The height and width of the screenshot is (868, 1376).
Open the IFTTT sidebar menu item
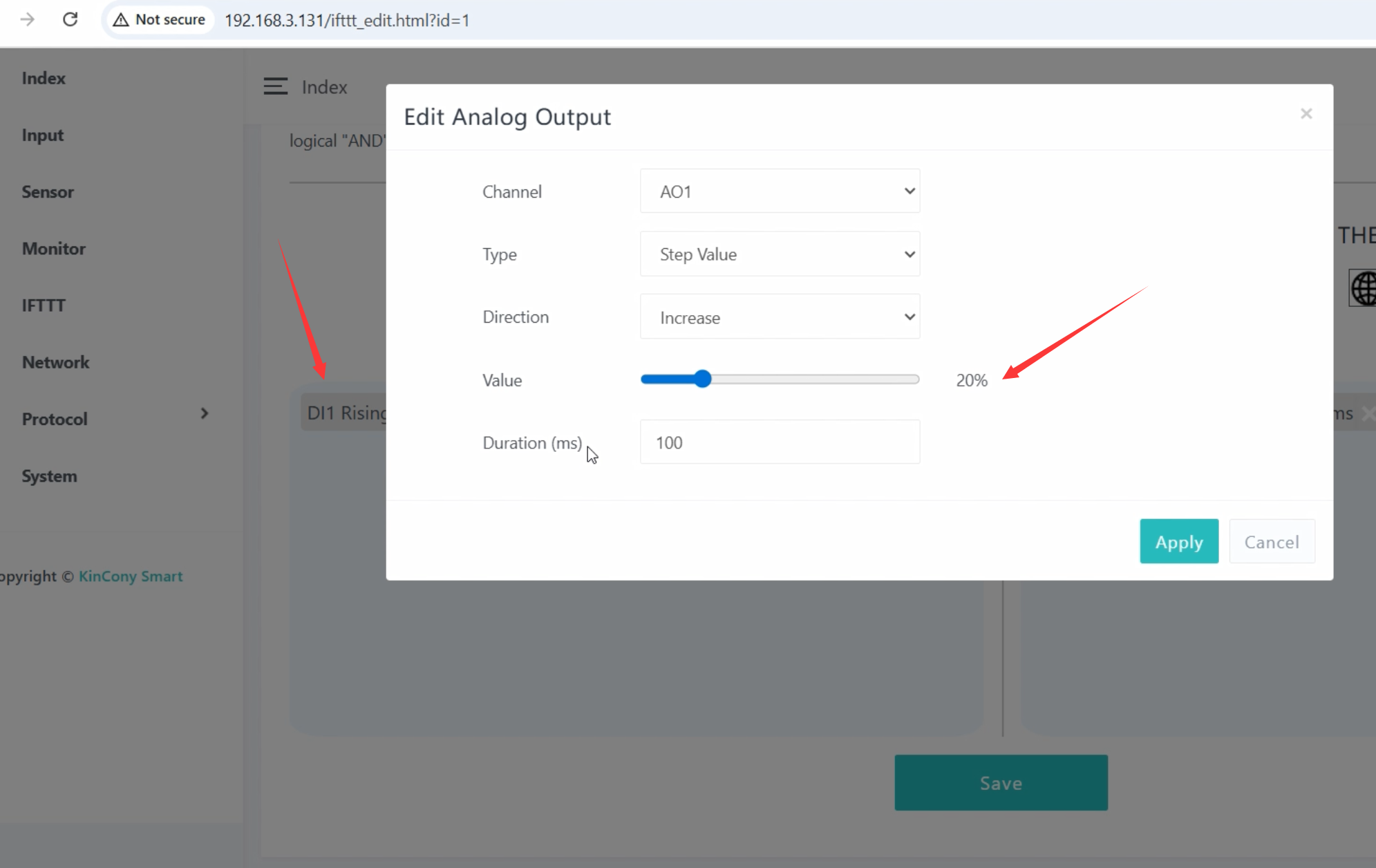(x=44, y=305)
